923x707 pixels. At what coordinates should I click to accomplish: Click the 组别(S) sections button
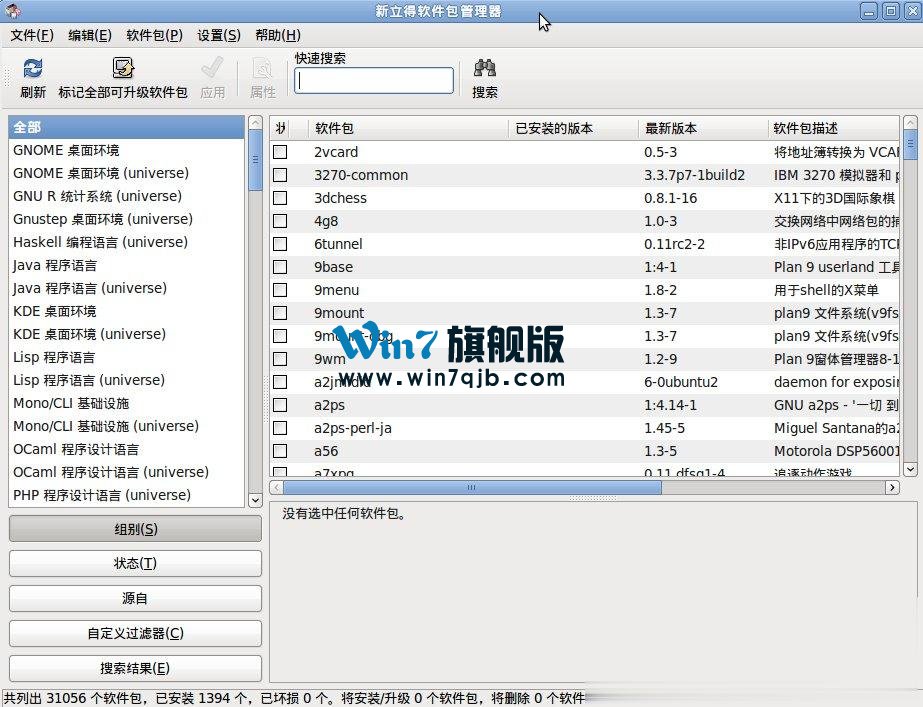coord(135,529)
